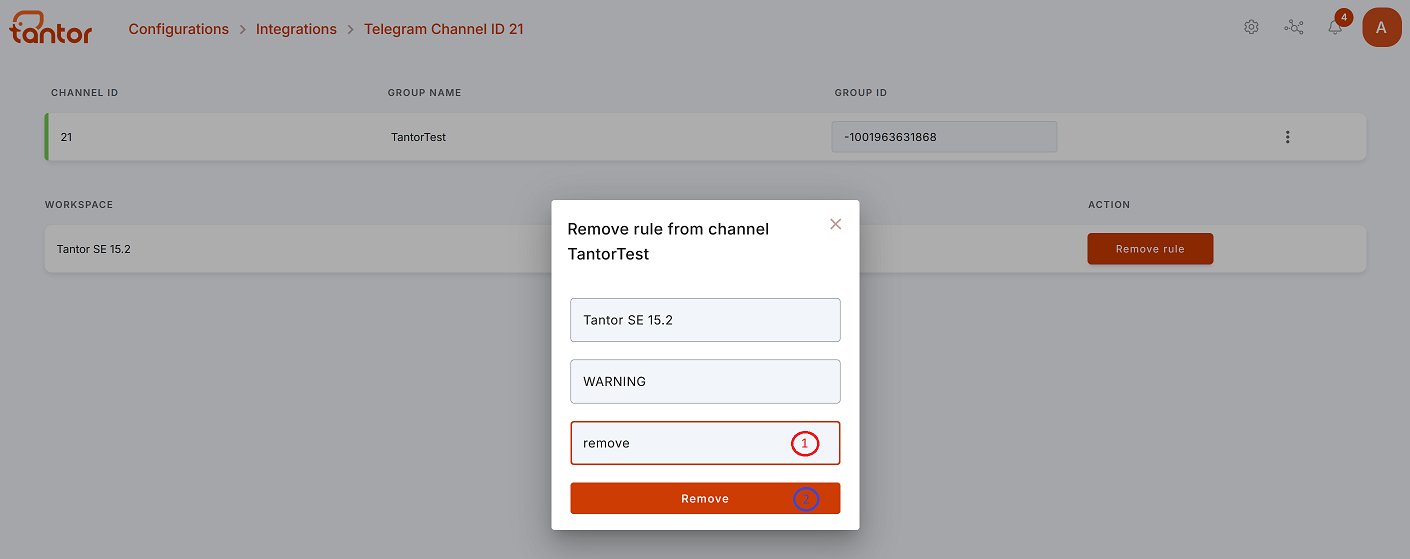Go to Configurations breadcrumb
Viewport: 1410px width, 559px height.
click(179, 29)
